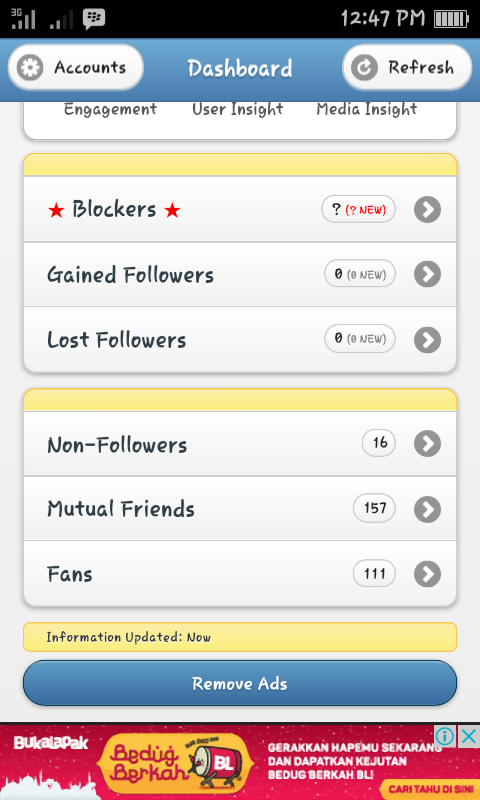Expand Lost Followers arrow chevron
The height and width of the screenshot is (800, 480).
click(x=427, y=340)
